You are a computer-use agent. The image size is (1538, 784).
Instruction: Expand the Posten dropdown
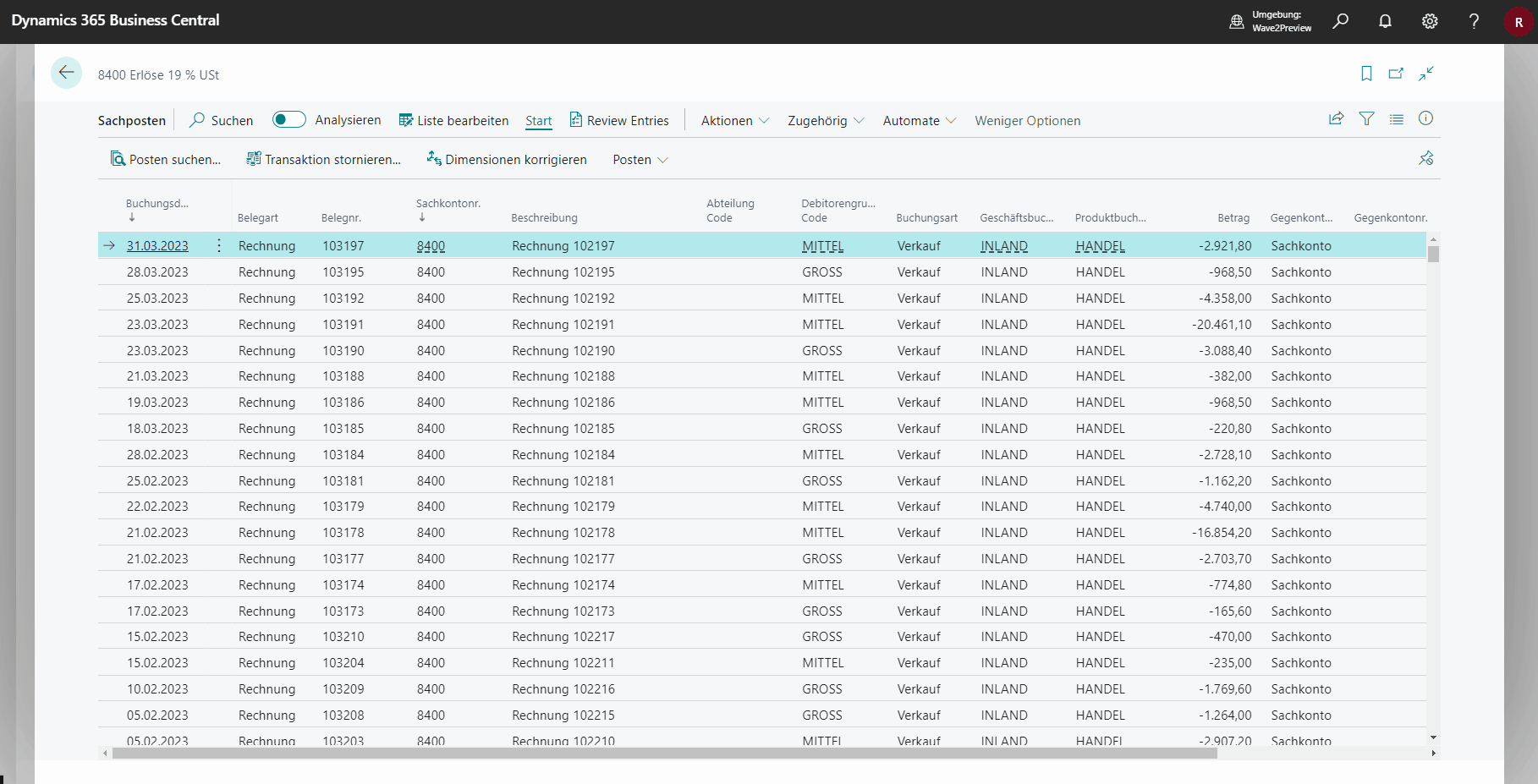click(x=640, y=159)
